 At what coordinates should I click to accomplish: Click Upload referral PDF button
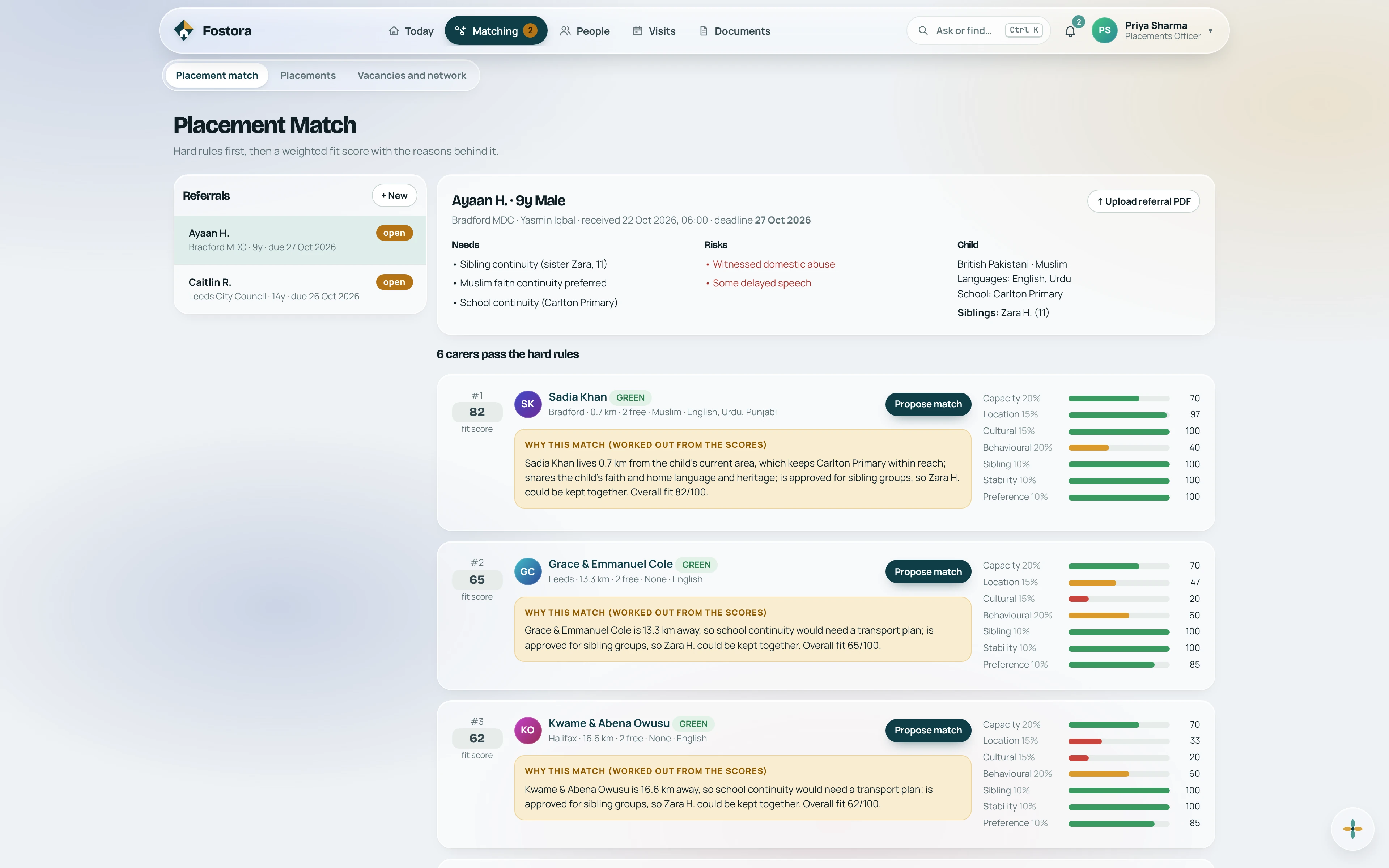(x=1143, y=201)
